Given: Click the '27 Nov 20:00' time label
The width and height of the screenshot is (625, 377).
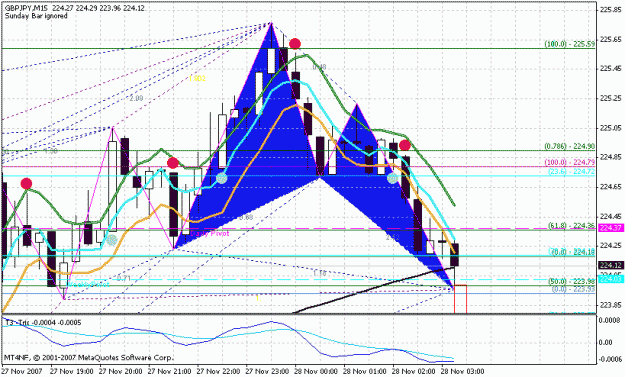Looking at the screenshot, I should [x=120, y=371].
